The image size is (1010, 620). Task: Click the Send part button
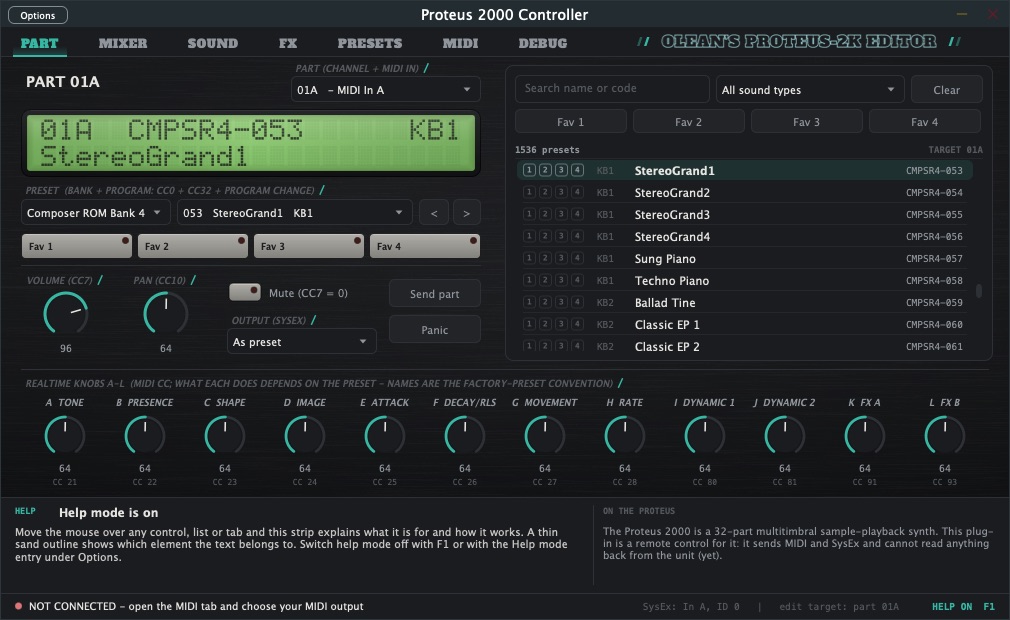435,294
